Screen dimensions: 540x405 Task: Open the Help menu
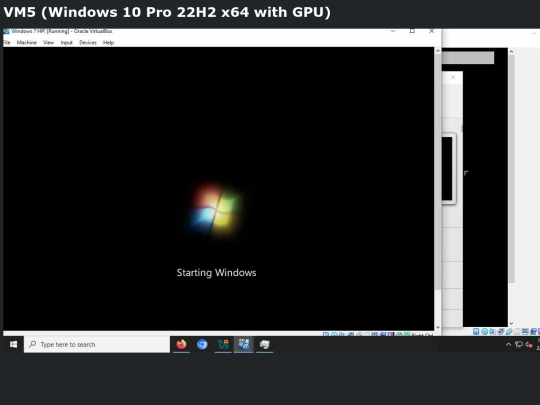(x=108, y=42)
